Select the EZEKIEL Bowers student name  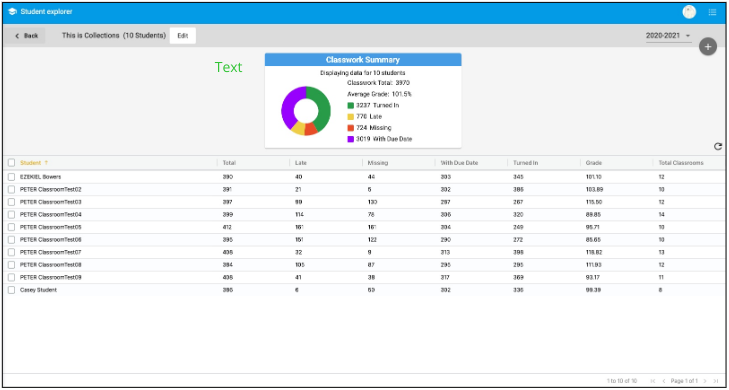[x=40, y=177]
